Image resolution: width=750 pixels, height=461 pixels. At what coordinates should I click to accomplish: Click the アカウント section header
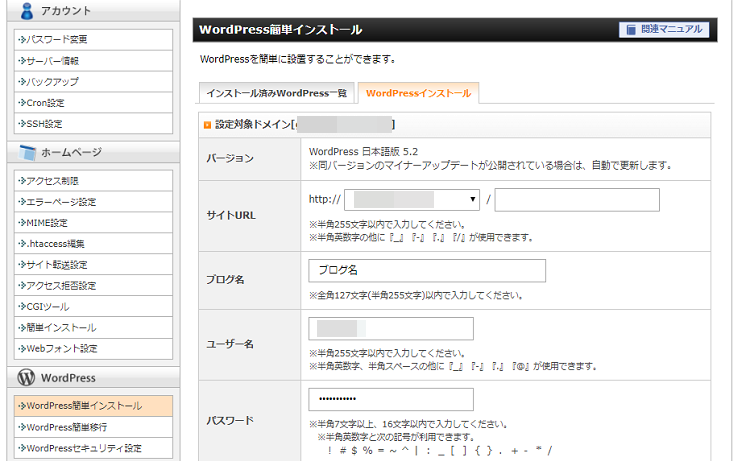93,11
